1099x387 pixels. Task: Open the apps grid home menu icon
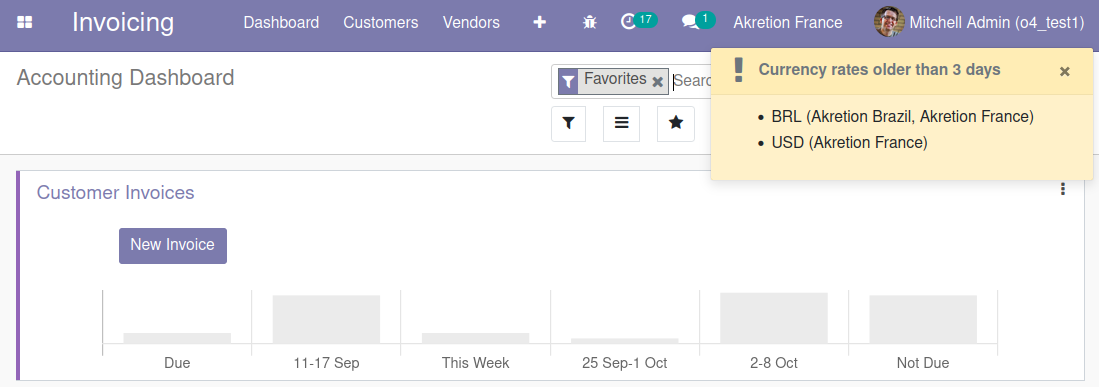(25, 23)
